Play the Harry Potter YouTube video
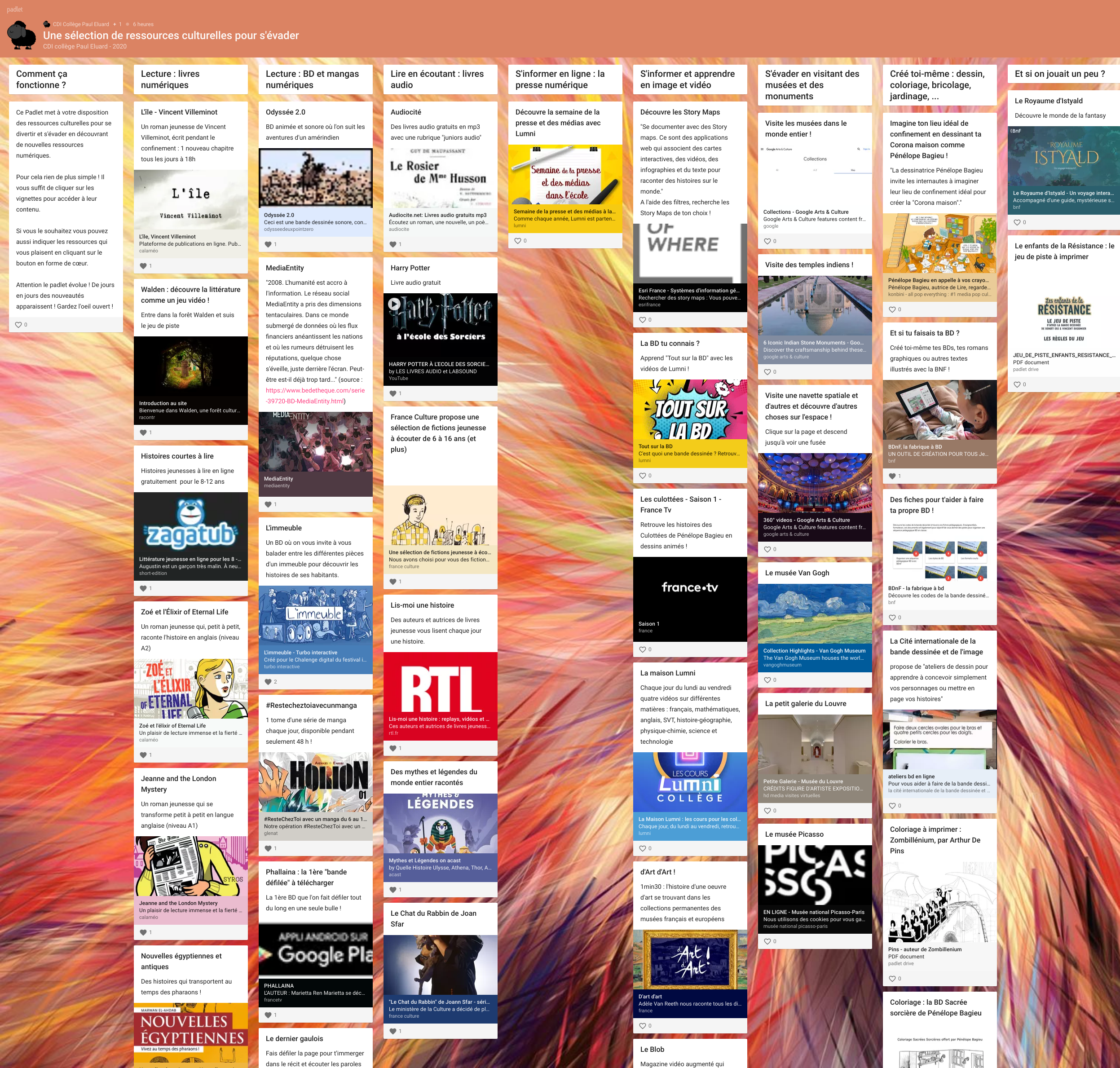The height and width of the screenshot is (1068, 1120). pos(394,304)
